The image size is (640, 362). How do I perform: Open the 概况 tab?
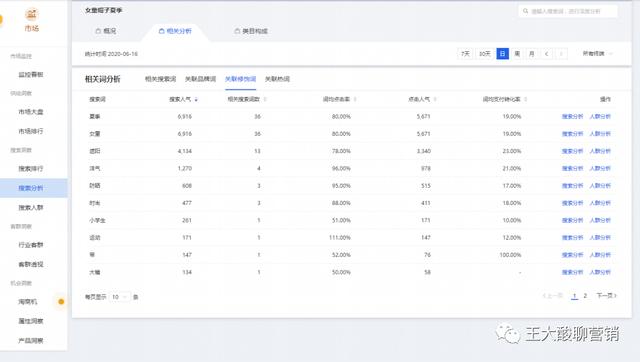[106, 31]
